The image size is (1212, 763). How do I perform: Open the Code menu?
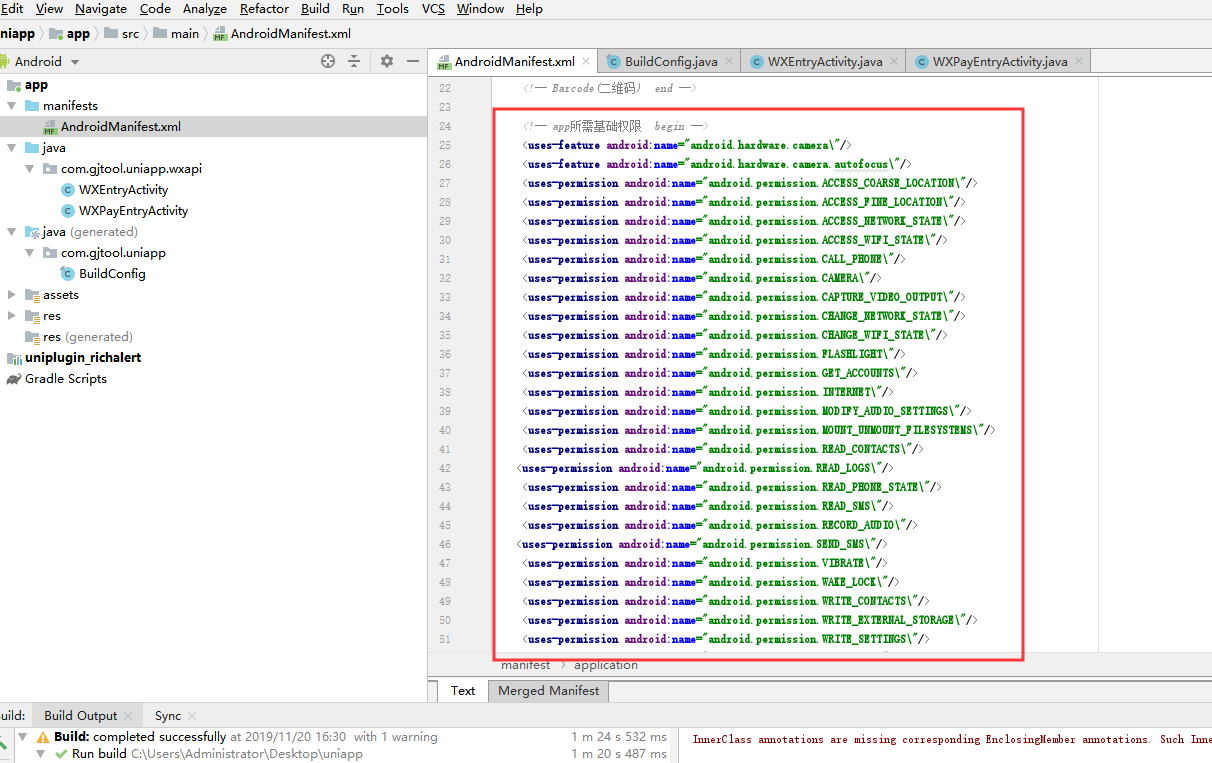155,9
